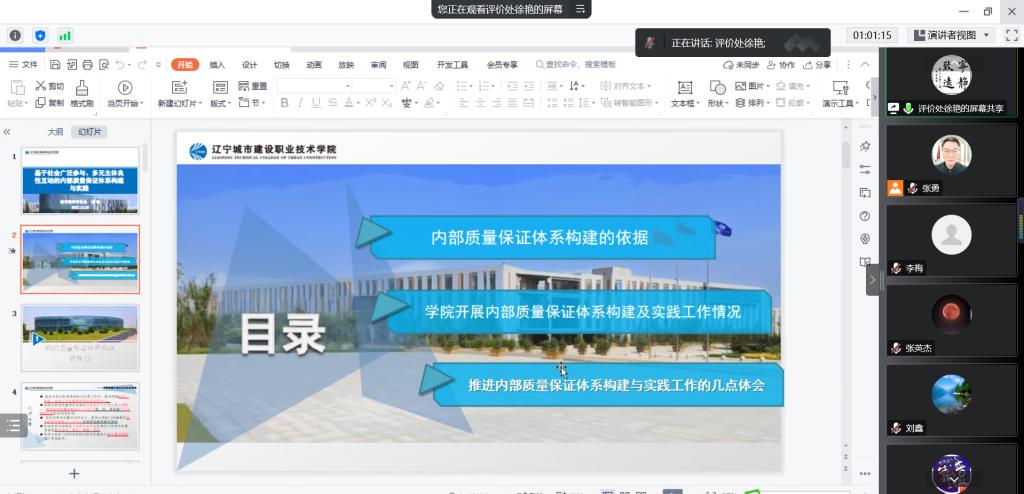Click the 分享 share button
1024x494 pixels.
point(817,65)
